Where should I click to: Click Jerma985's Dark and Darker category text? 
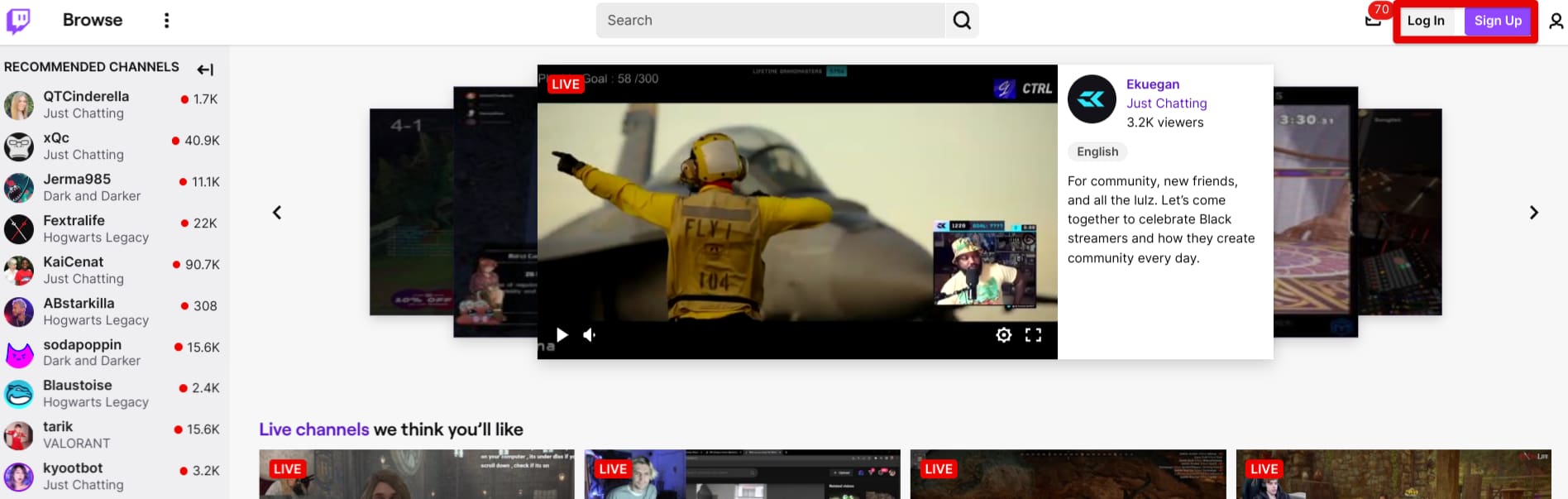[92, 196]
